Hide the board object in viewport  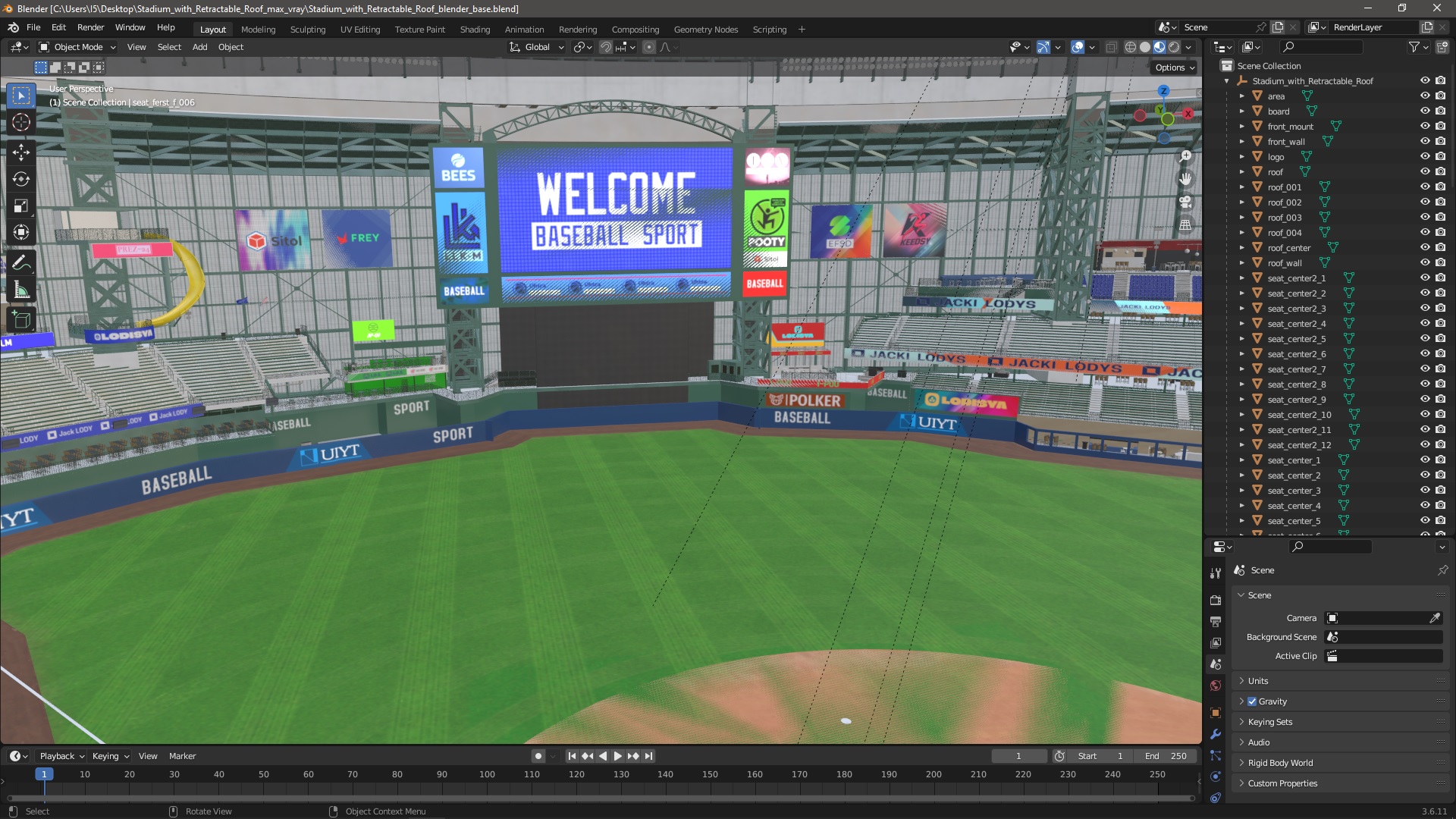(x=1425, y=111)
